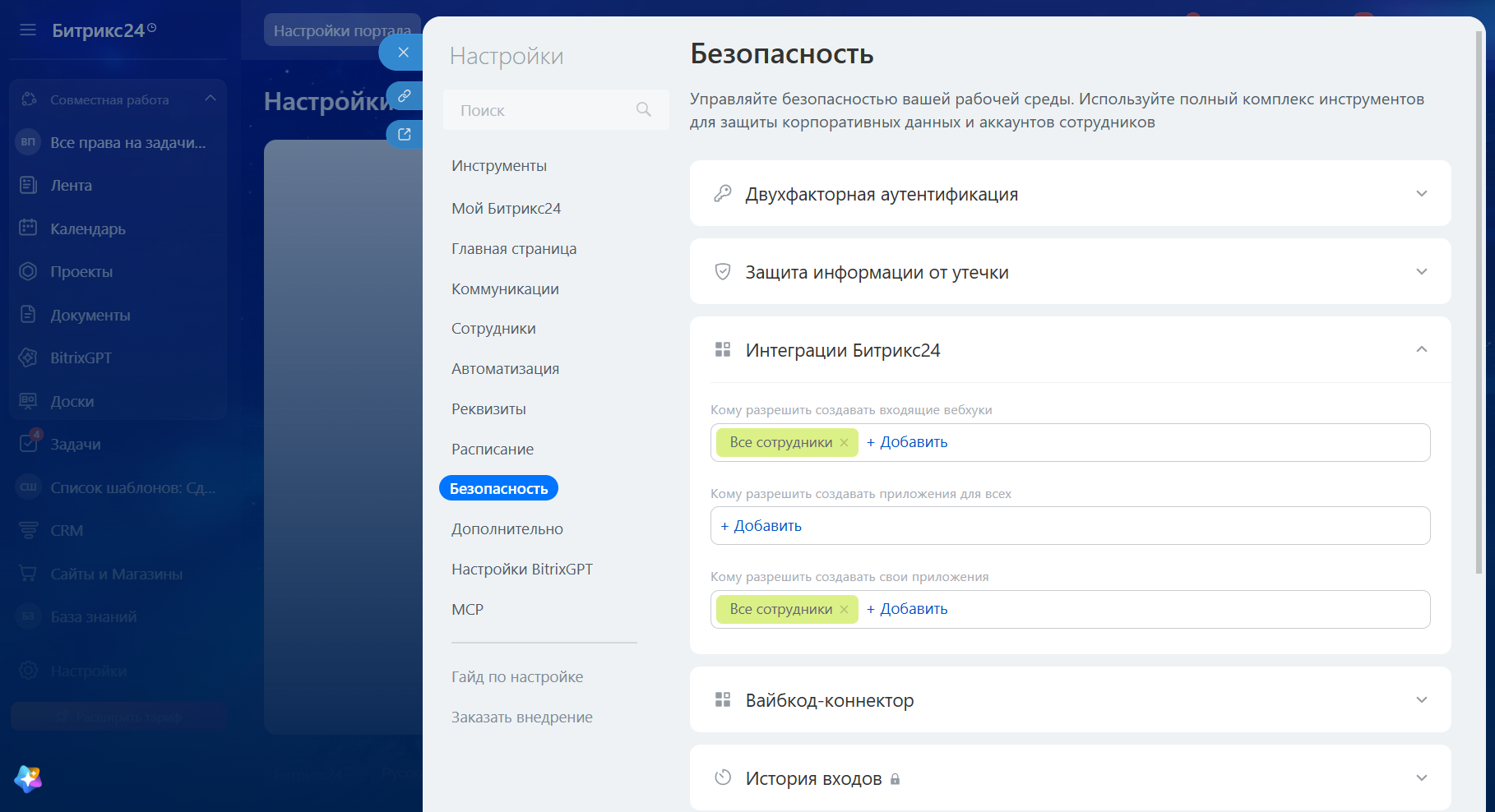The image size is (1495, 812).
Task: Expand the Вайбкод-коннектор section
Action: (1422, 700)
